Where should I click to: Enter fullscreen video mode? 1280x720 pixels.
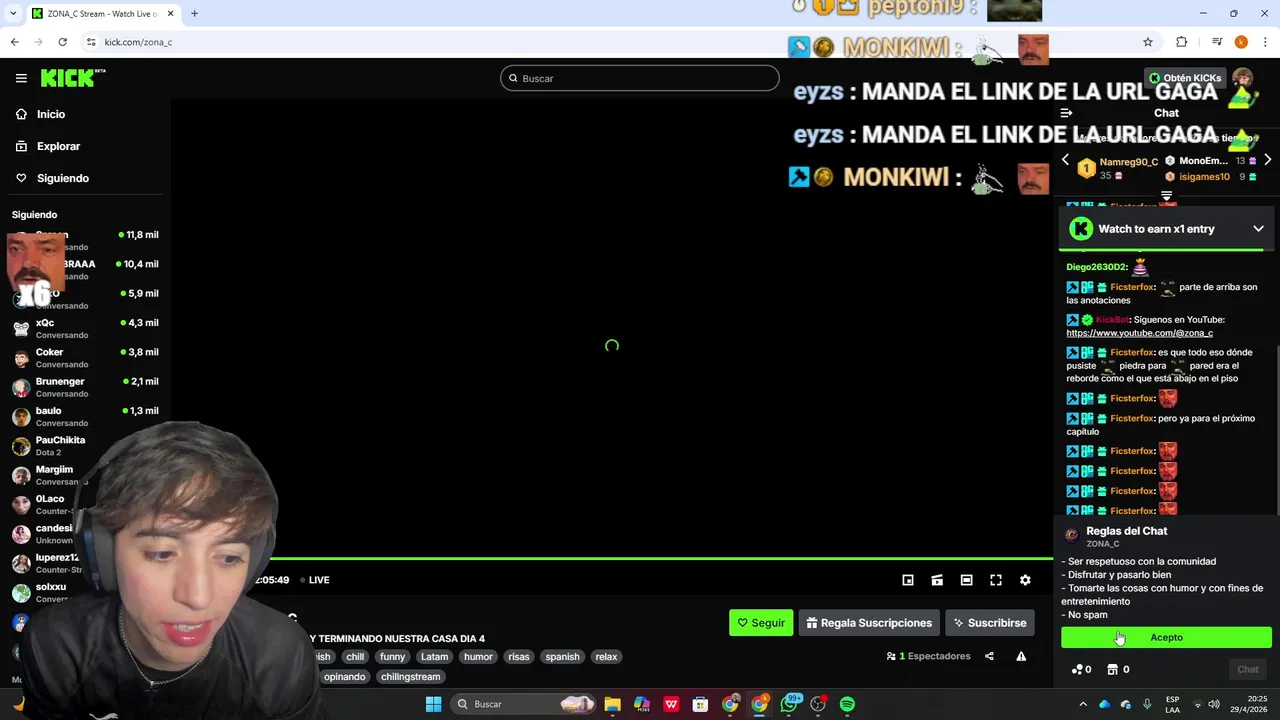pyautogui.click(x=996, y=580)
